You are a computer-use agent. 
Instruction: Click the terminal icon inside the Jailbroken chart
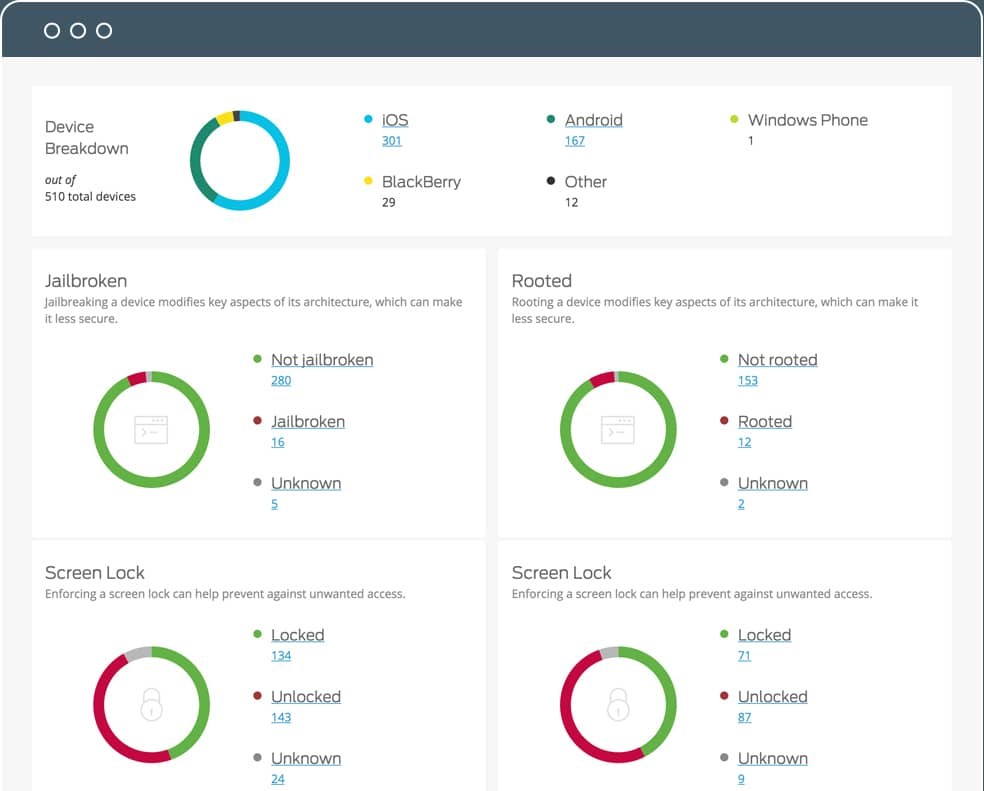(151, 430)
